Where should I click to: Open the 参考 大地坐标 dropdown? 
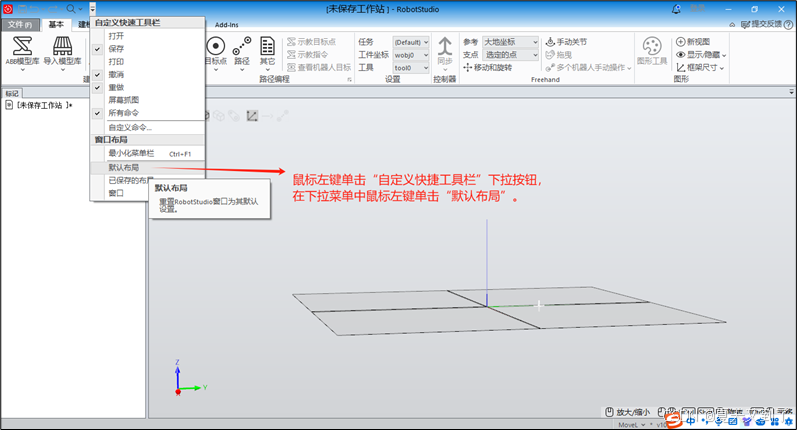pos(510,42)
